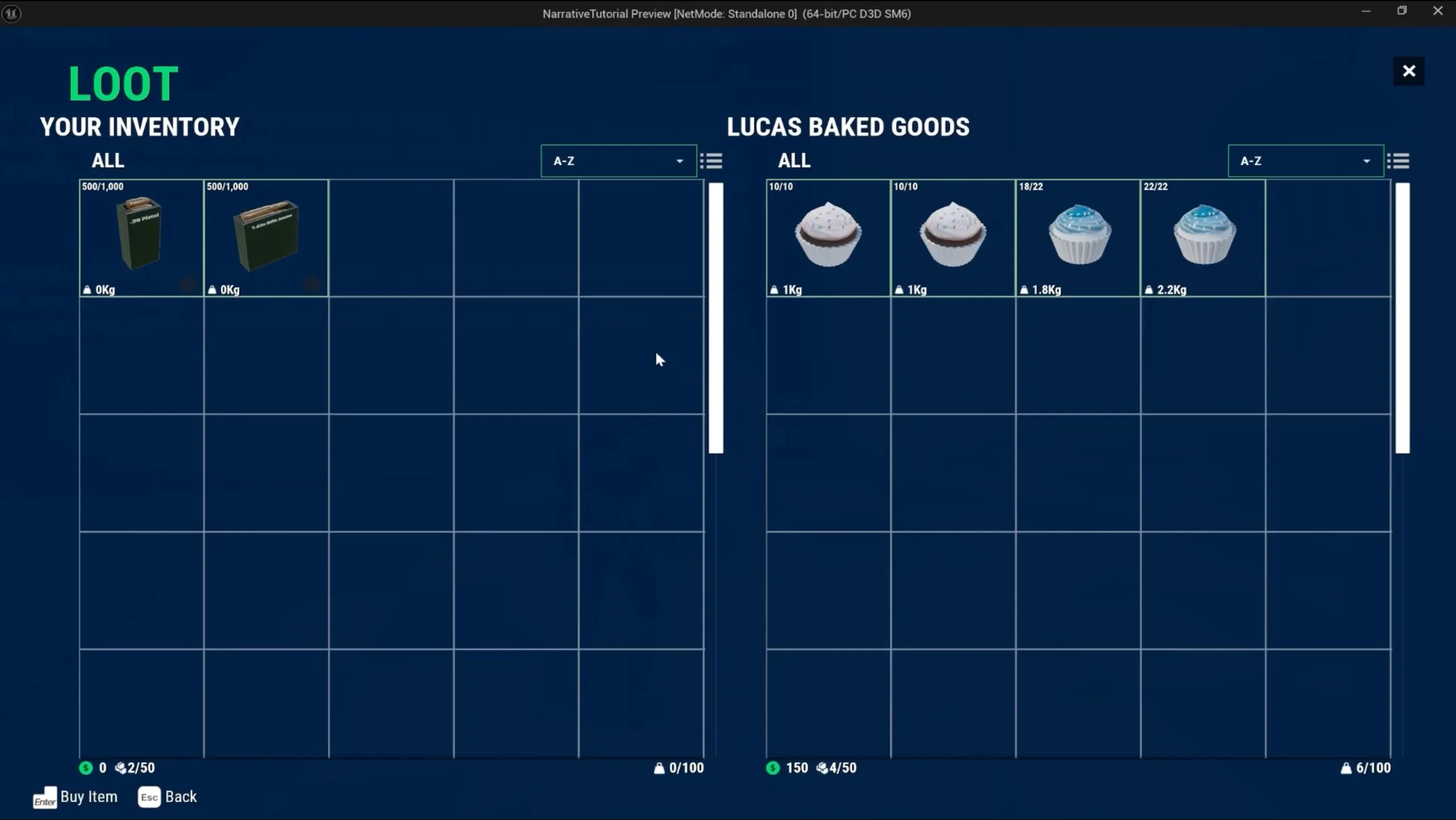Click the vendor currency coin icon showing 150

point(773,768)
